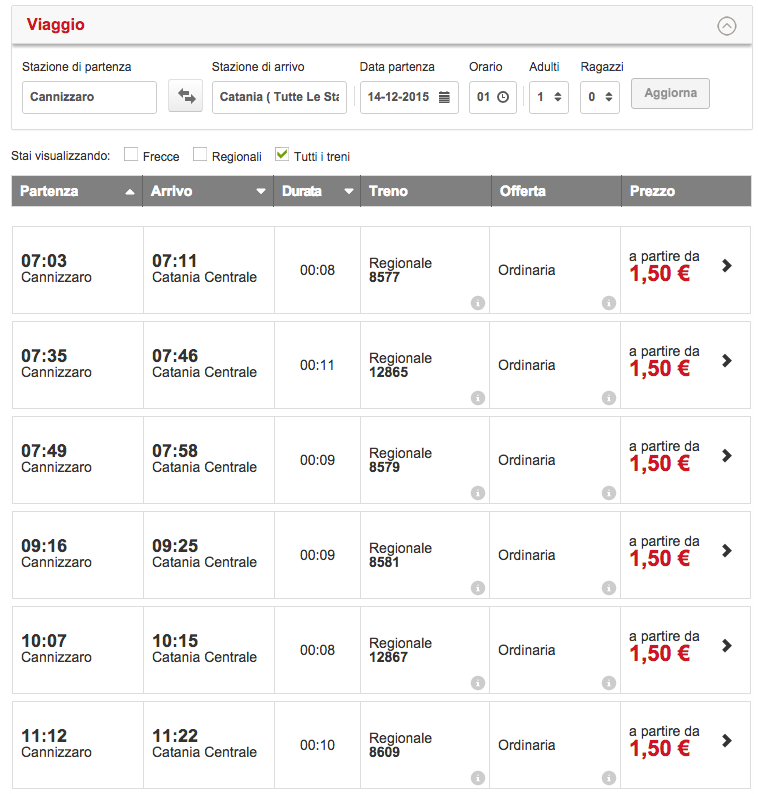This screenshot has height=794, width=758.
Task: Uncheck the Tutti i treni checkbox
Action: 282,155
